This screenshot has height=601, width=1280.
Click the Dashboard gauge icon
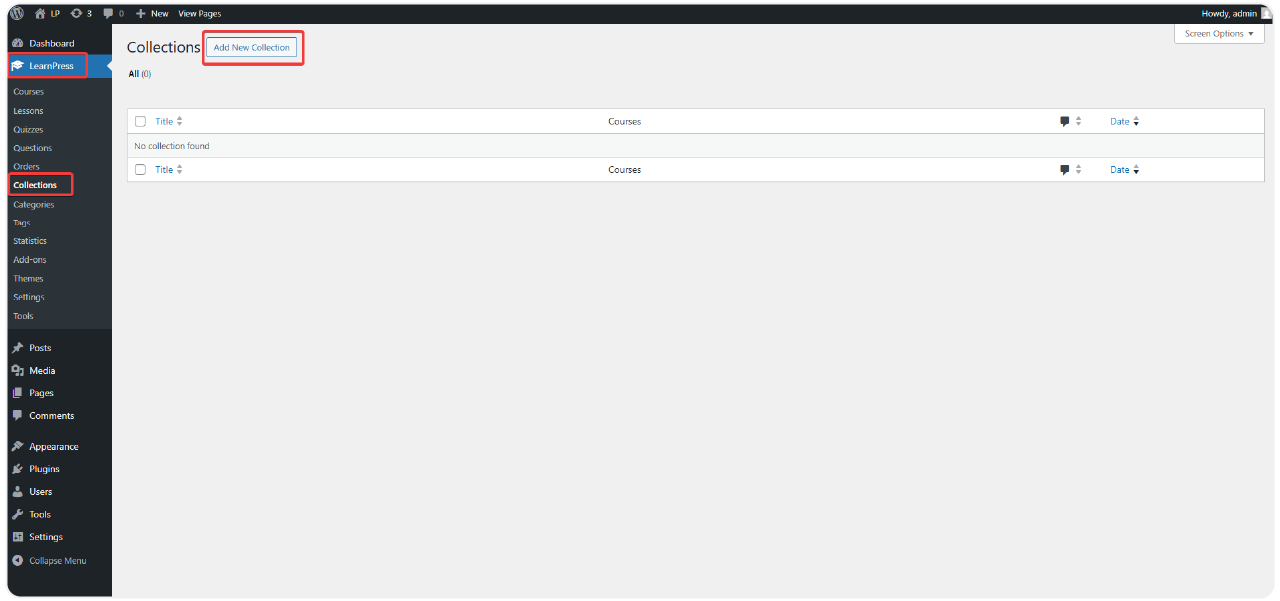pyautogui.click(x=17, y=43)
